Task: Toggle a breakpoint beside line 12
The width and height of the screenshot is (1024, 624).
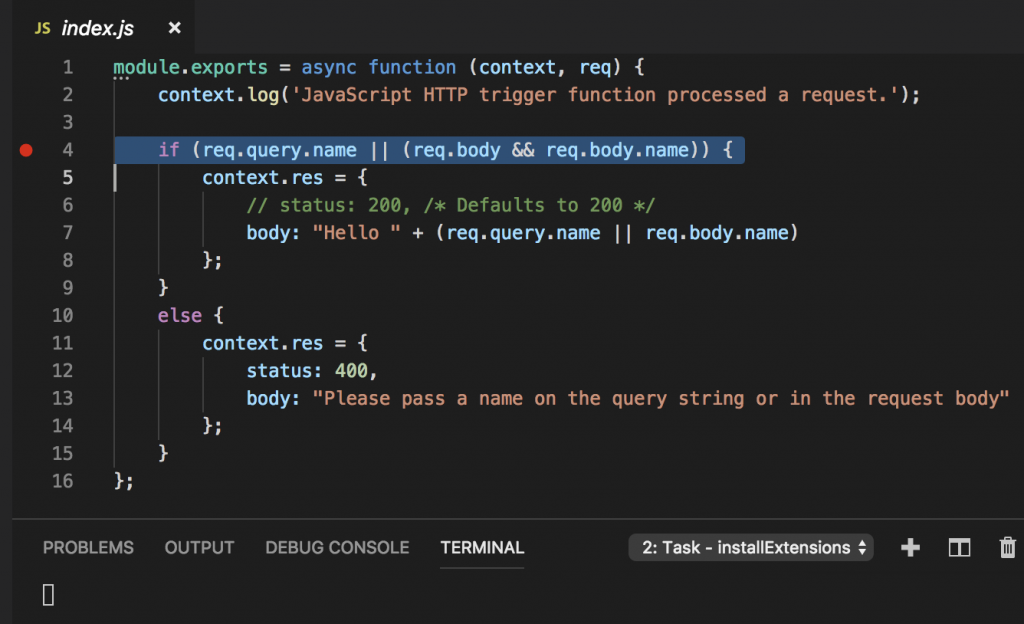Action: pos(26,370)
